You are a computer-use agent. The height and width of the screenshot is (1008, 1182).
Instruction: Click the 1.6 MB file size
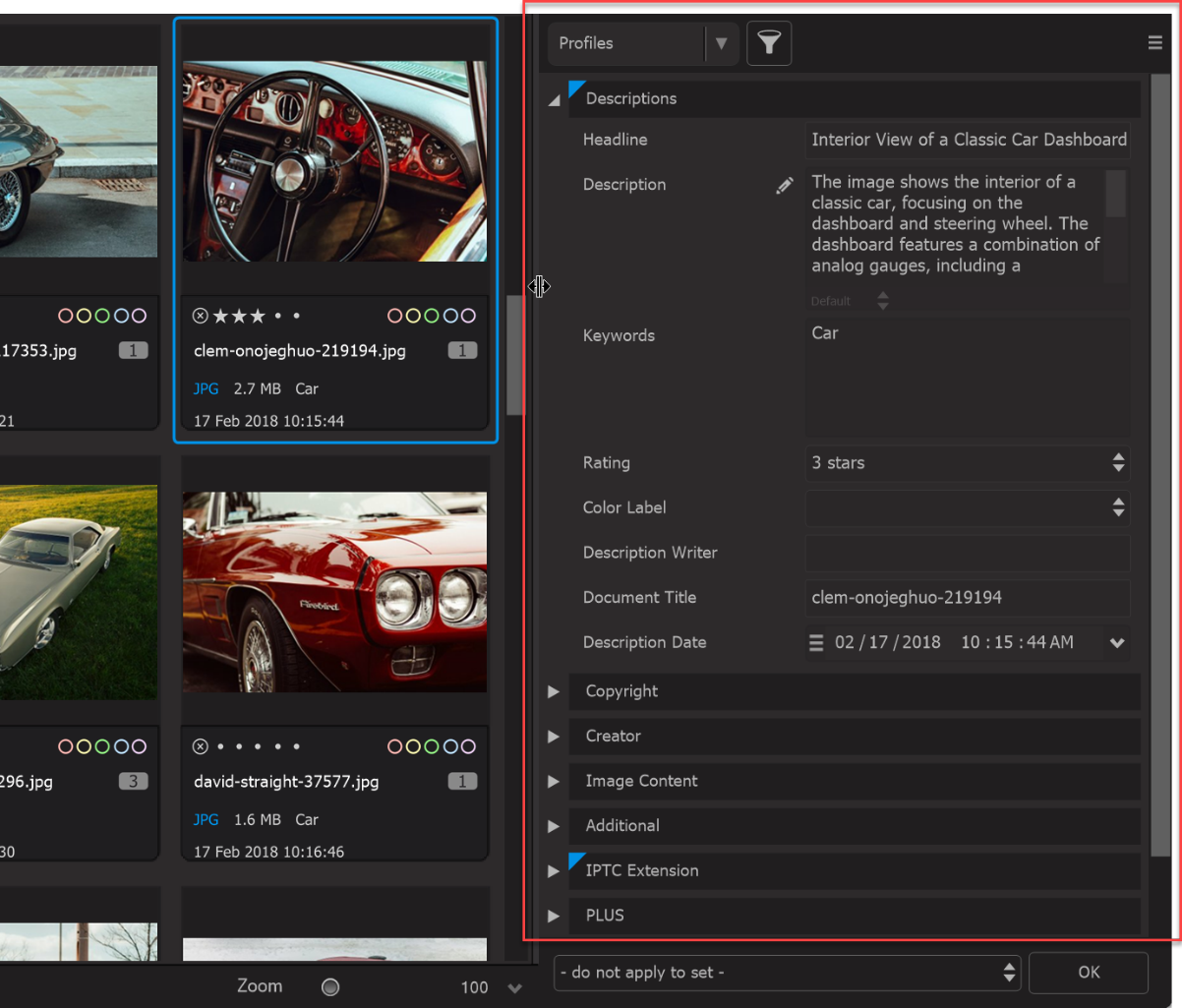(258, 819)
